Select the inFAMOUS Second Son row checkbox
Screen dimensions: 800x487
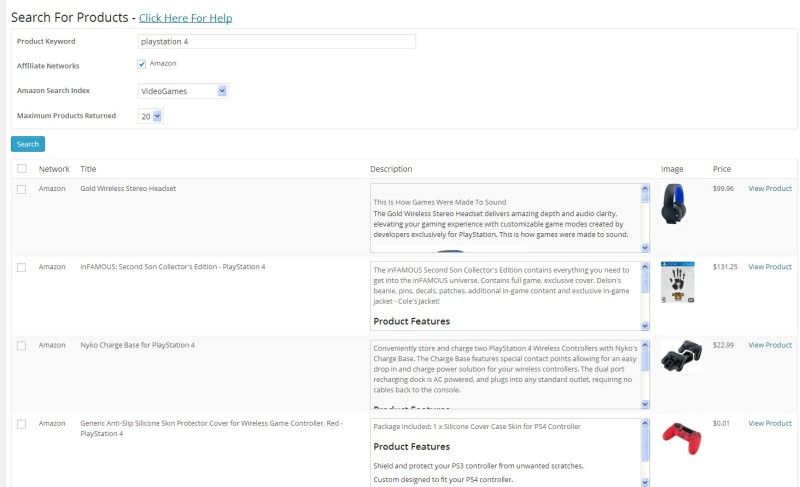click(x=21, y=267)
